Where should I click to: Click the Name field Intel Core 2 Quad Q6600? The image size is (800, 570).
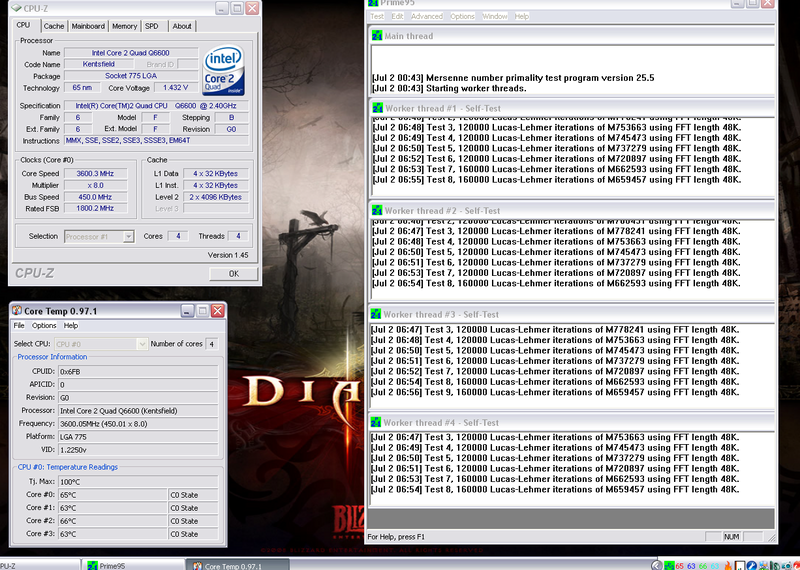pyautogui.click(x=131, y=53)
